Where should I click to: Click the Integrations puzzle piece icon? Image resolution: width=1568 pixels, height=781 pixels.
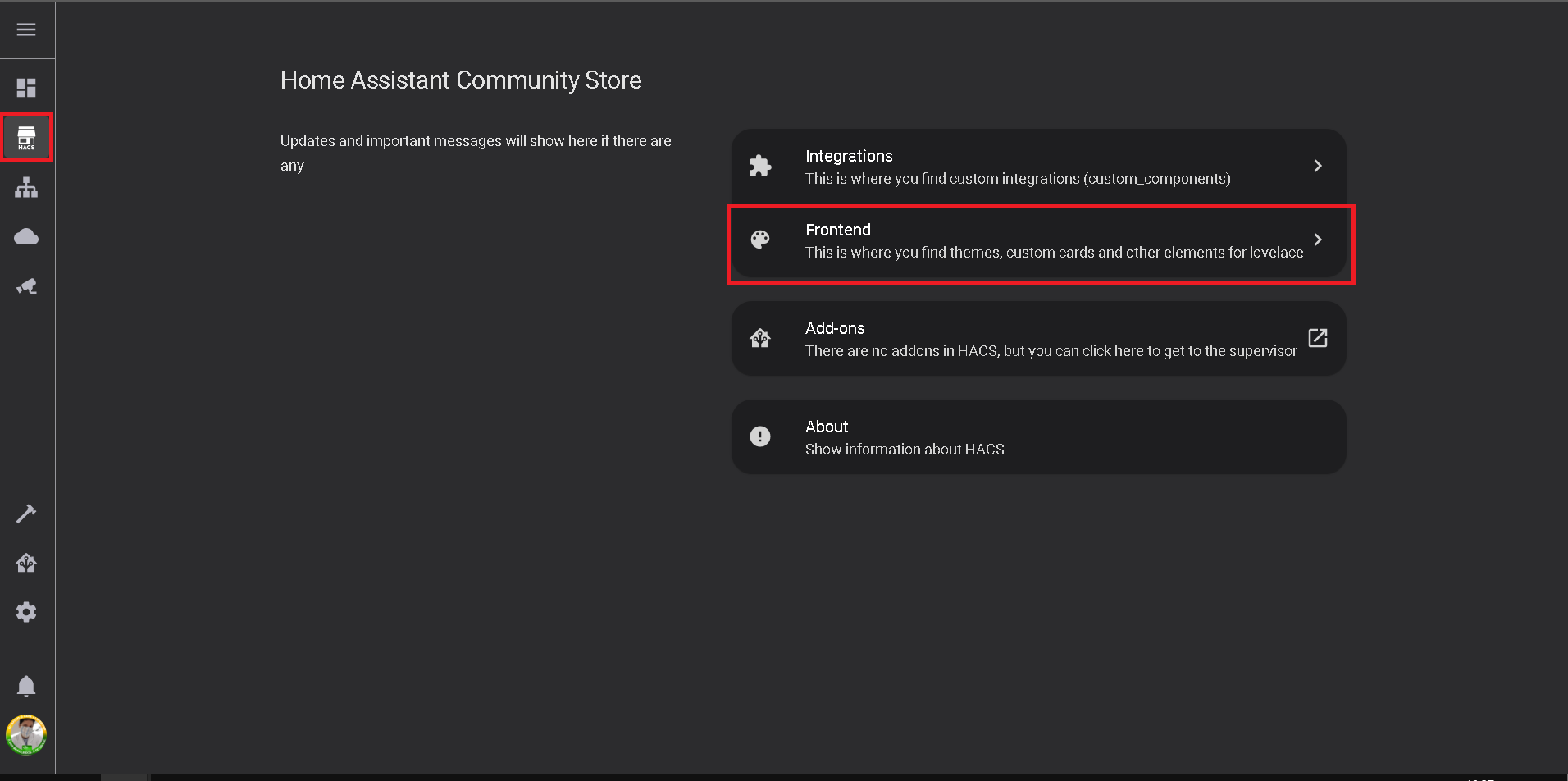760,166
